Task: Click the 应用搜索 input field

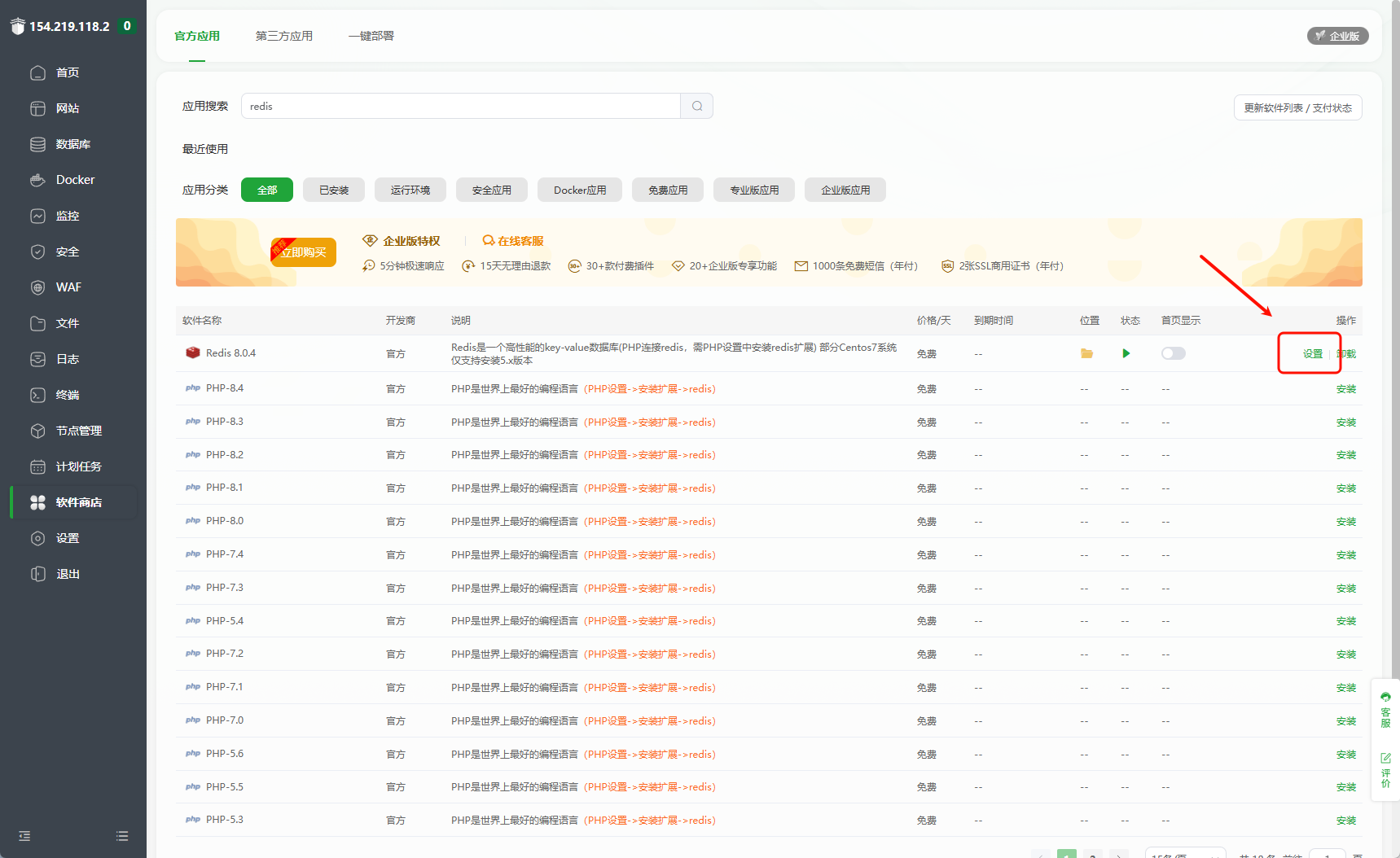Action: pyautogui.click(x=460, y=106)
